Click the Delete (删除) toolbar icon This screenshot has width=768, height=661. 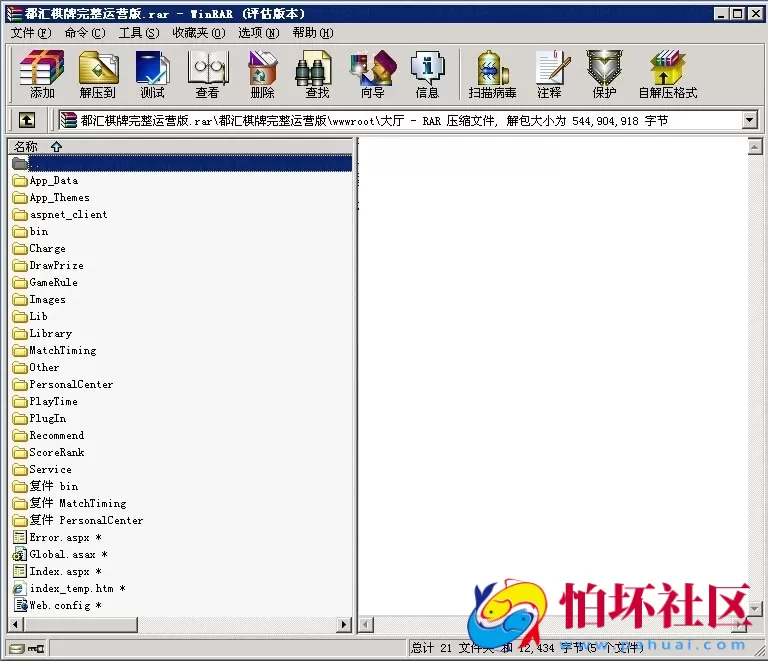pyautogui.click(x=262, y=74)
